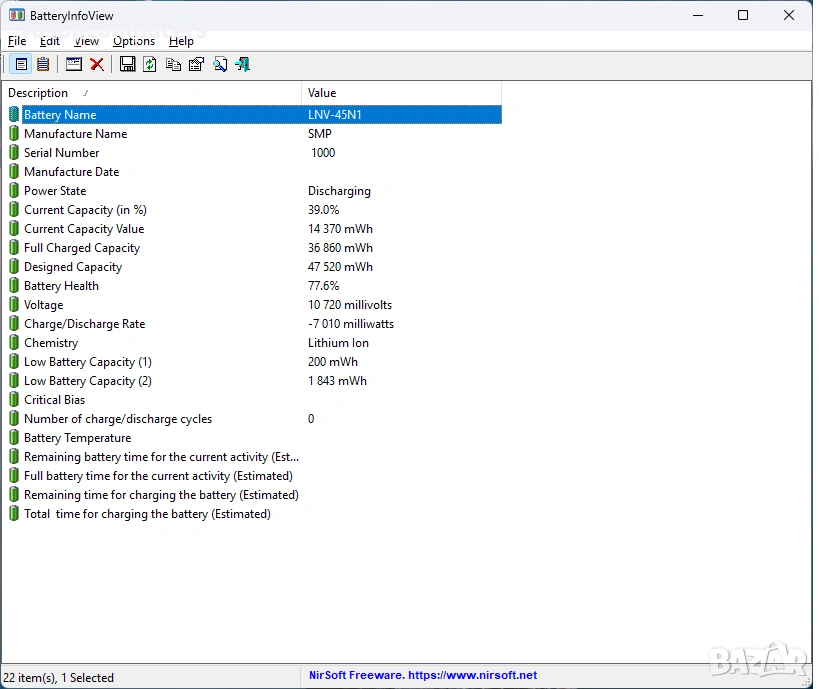This screenshot has height=689, width=819.
Task: Switch to Battery Log view toolbar icon
Action: tap(43, 65)
